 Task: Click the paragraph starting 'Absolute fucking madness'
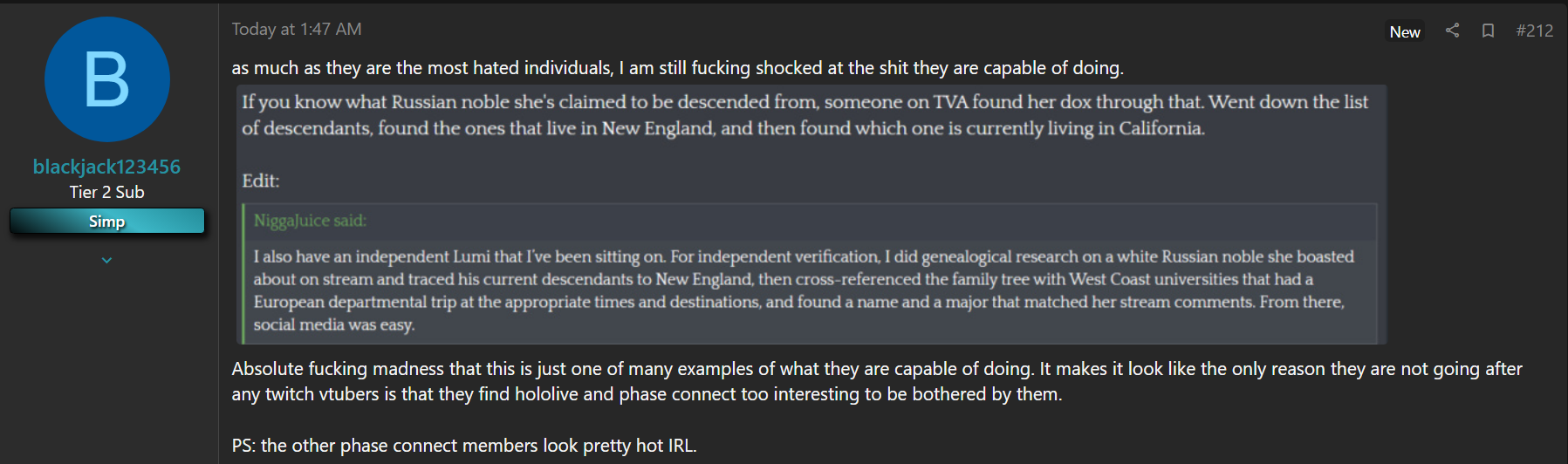[877, 381]
